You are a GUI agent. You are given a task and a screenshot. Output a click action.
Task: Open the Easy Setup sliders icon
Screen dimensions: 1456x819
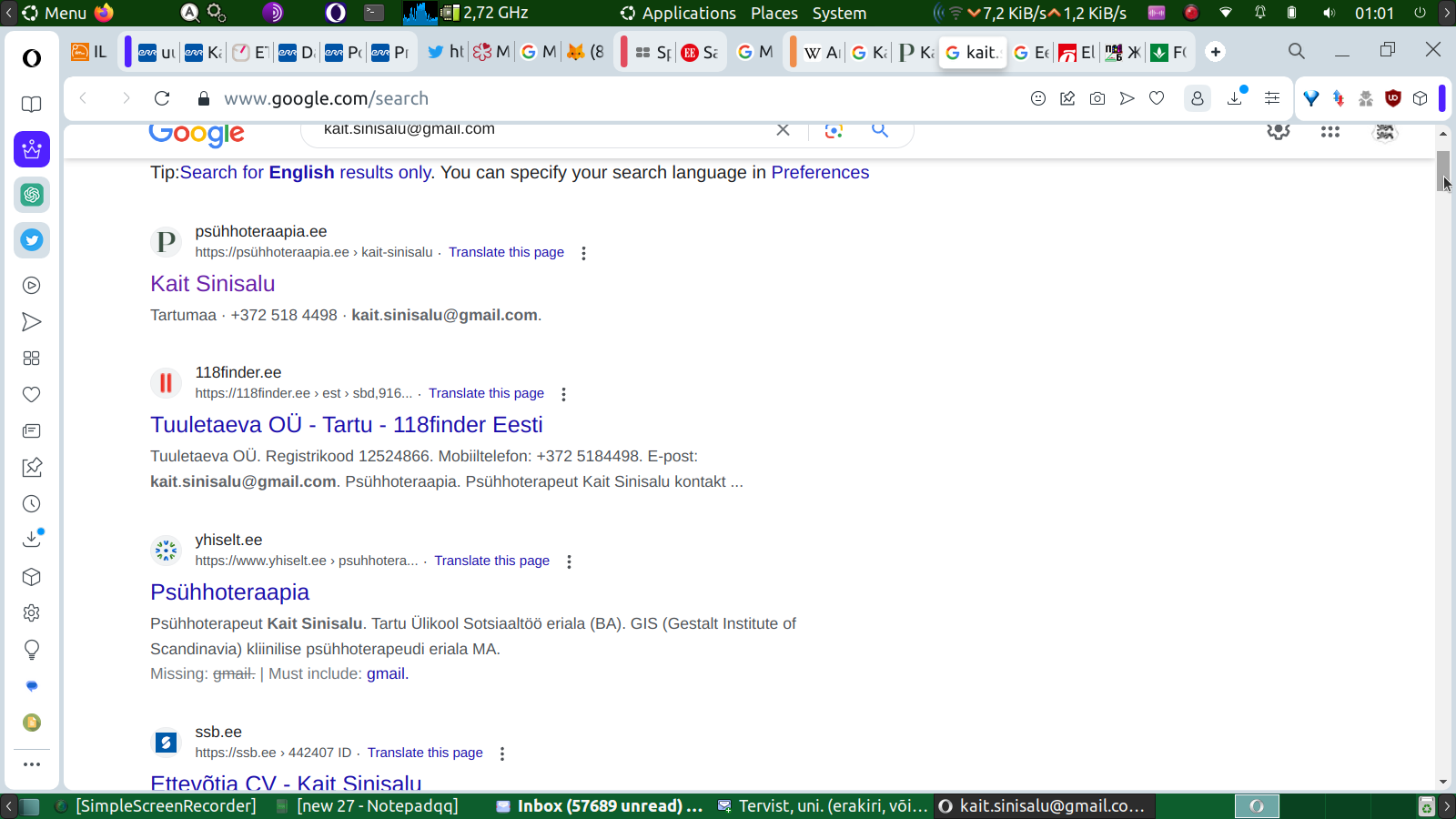1272,98
